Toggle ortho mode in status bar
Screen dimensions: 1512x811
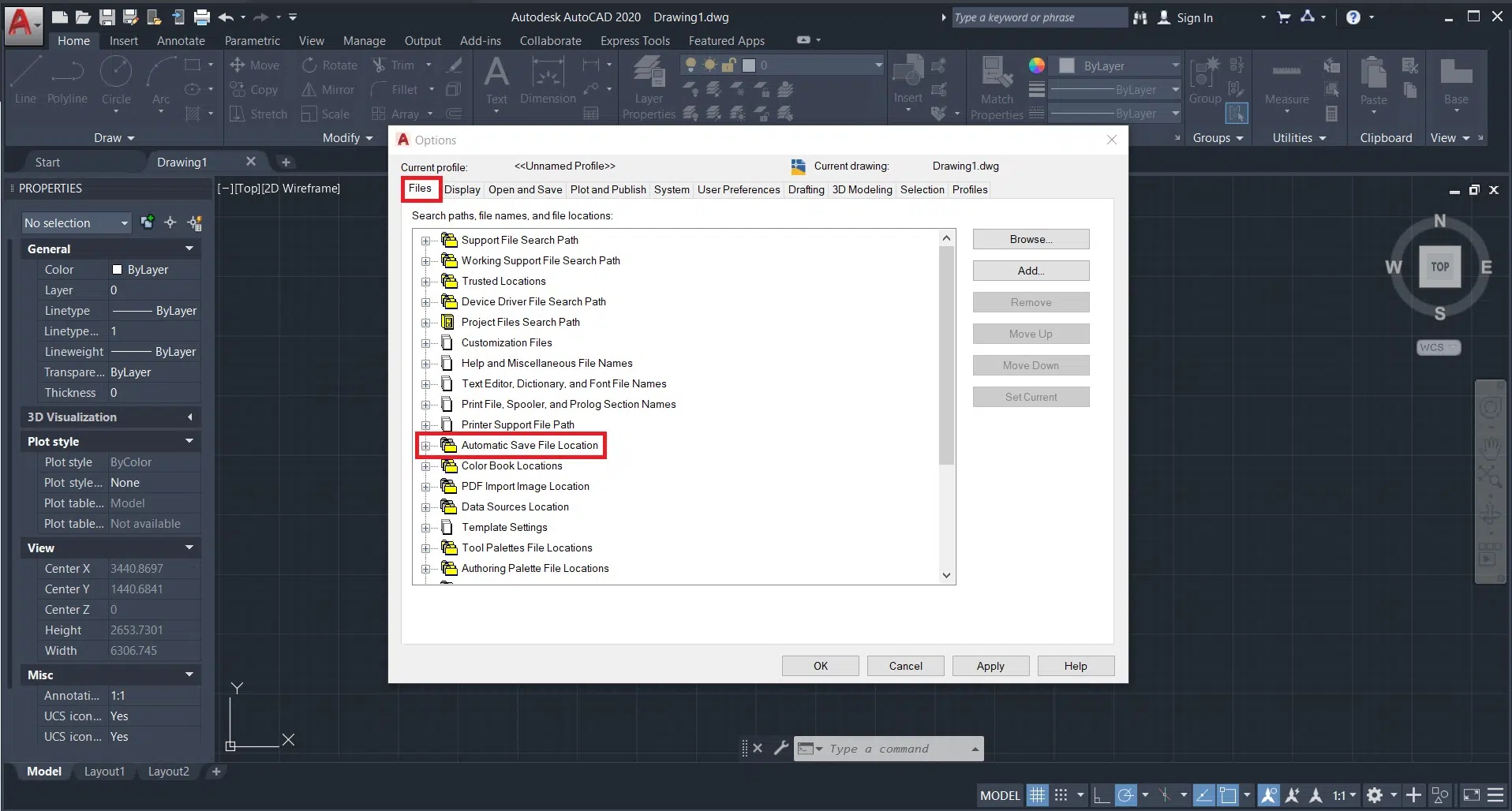1101,795
